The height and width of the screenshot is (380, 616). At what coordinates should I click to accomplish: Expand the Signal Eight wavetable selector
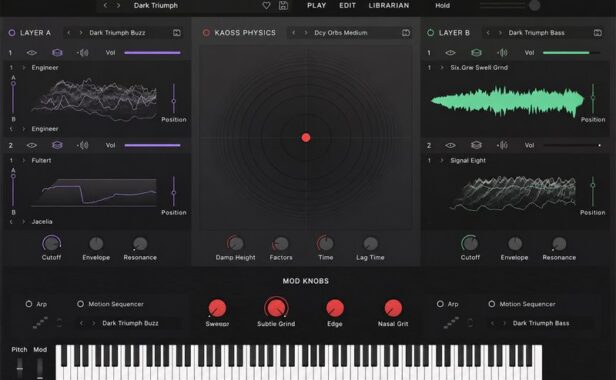tap(442, 160)
